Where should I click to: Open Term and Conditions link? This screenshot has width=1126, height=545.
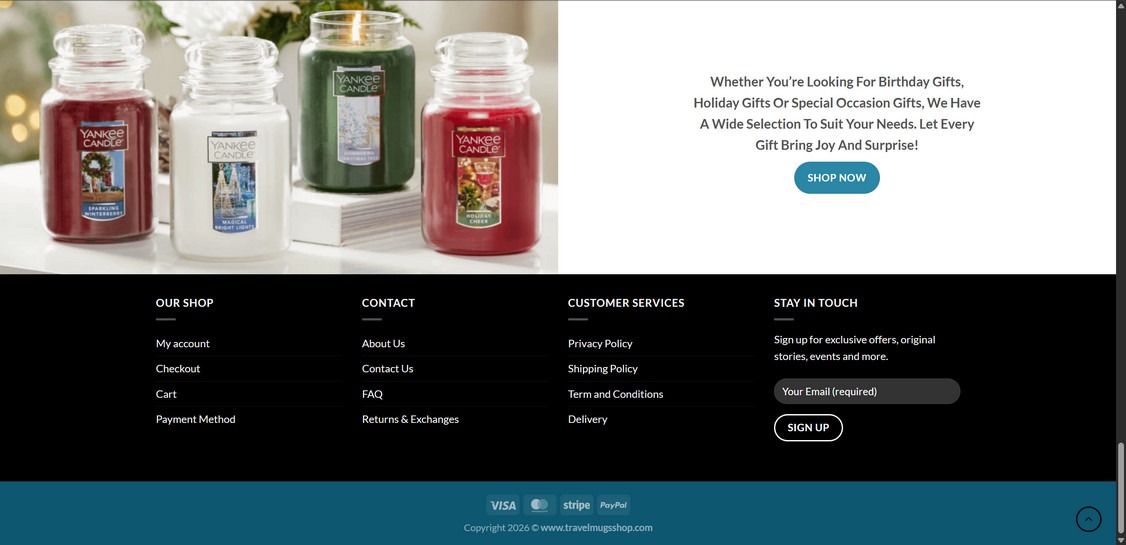coord(615,393)
